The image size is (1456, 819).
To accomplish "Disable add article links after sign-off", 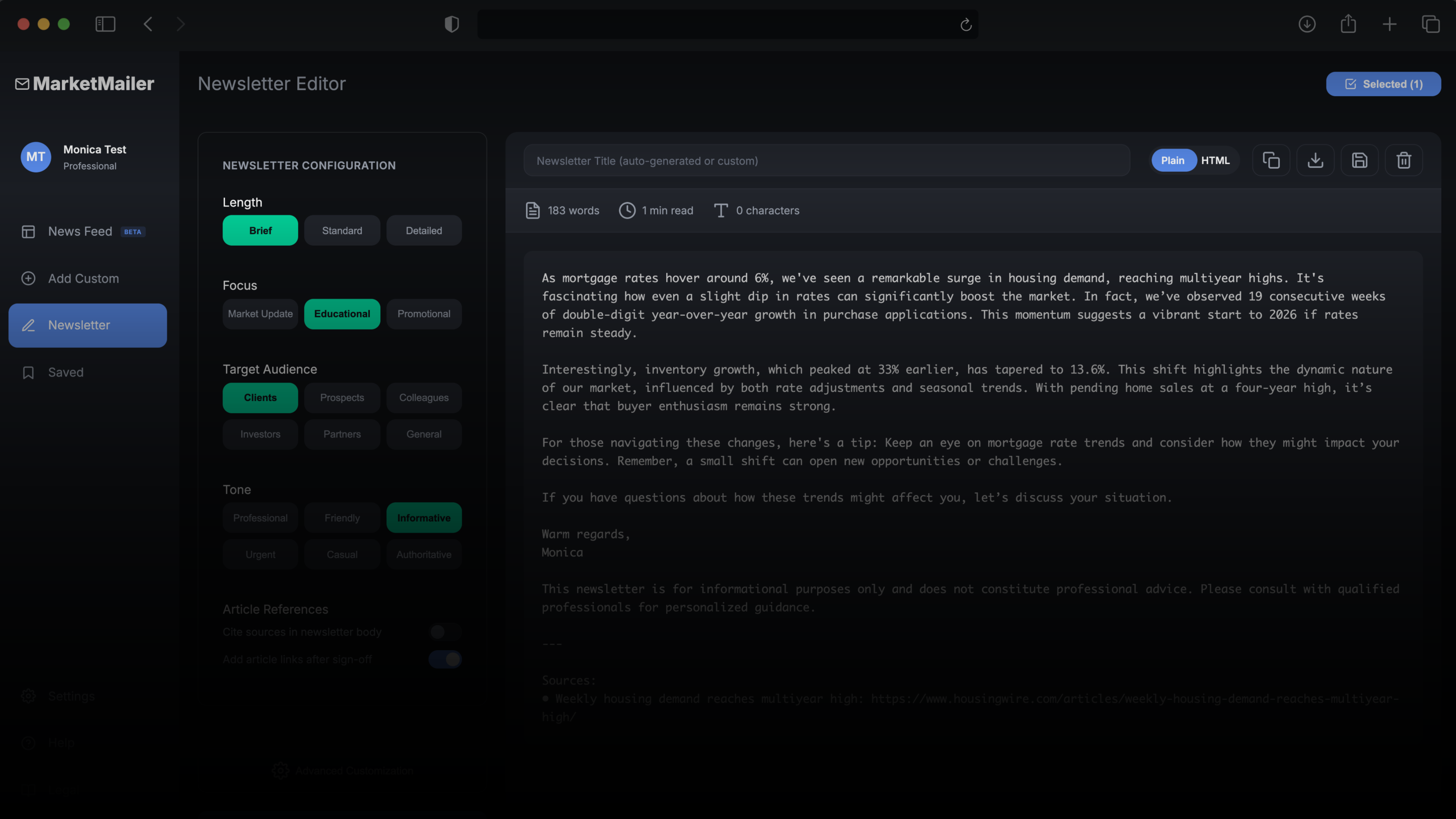I will tap(445, 659).
